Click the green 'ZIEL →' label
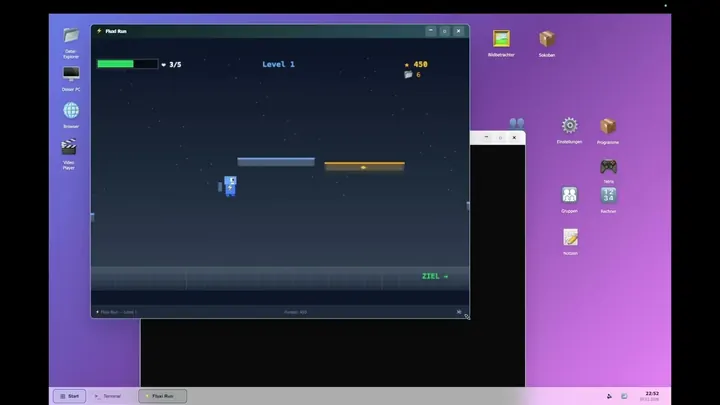The image size is (720, 405). (x=435, y=276)
